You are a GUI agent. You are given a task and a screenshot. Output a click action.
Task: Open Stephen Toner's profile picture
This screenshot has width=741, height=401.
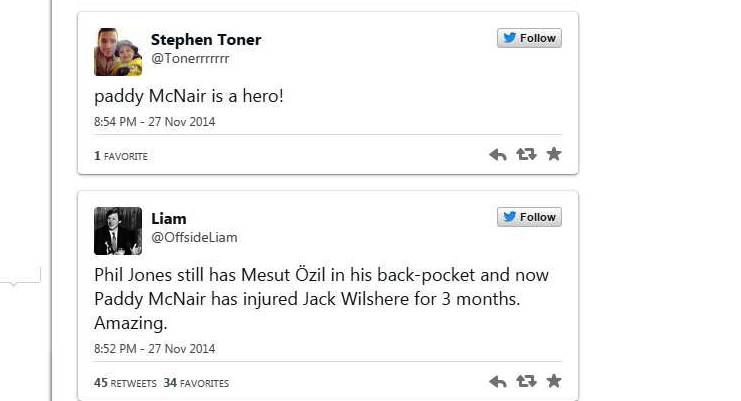(x=118, y=52)
